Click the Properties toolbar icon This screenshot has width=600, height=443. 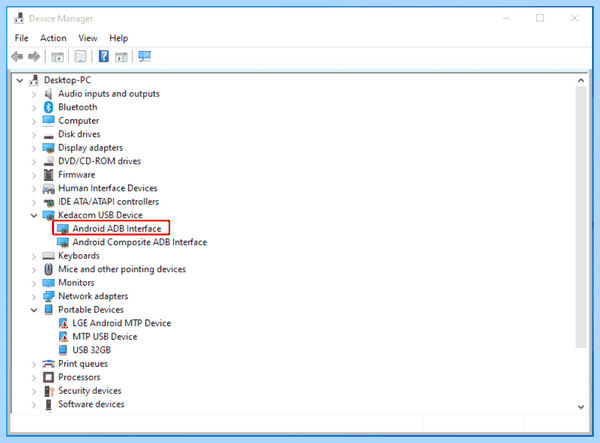(80, 57)
